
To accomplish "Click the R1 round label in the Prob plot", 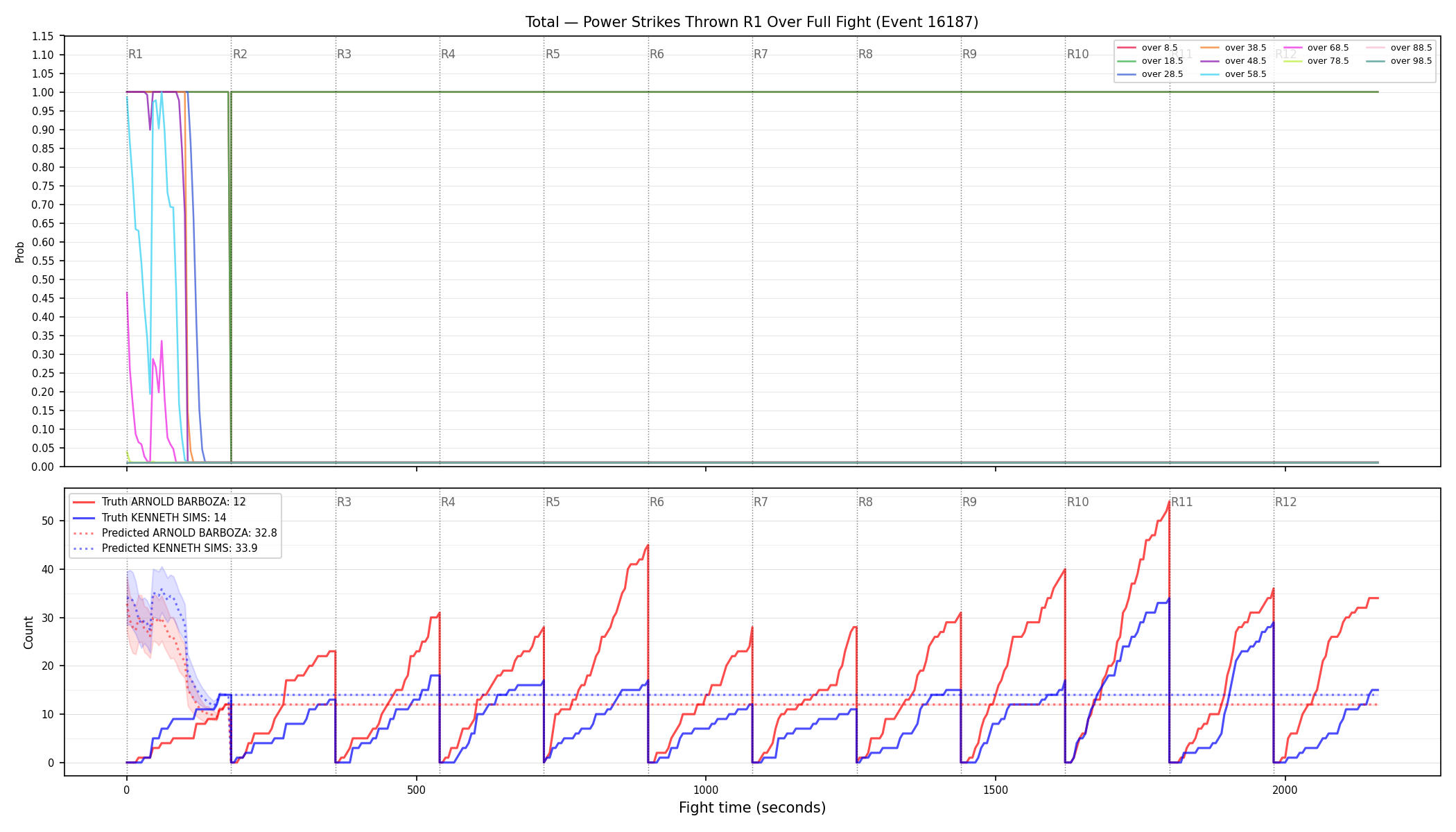I will click(x=135, y=54).
